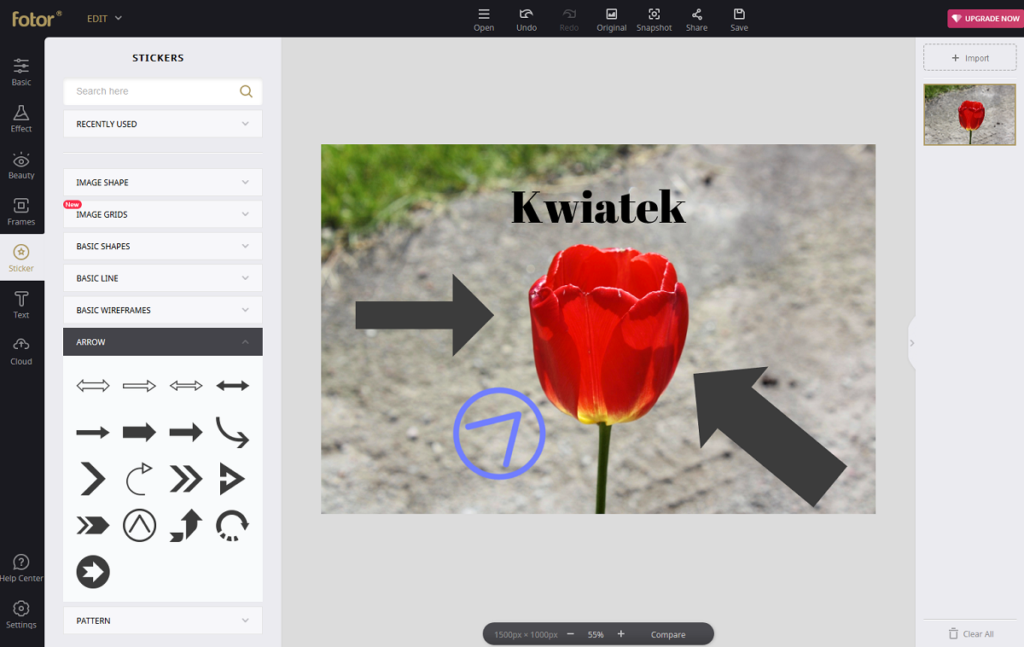The height and width of the screenshot is (647, 1024).
Task: Collapse the Arrow sticker category
Action: 163,342
